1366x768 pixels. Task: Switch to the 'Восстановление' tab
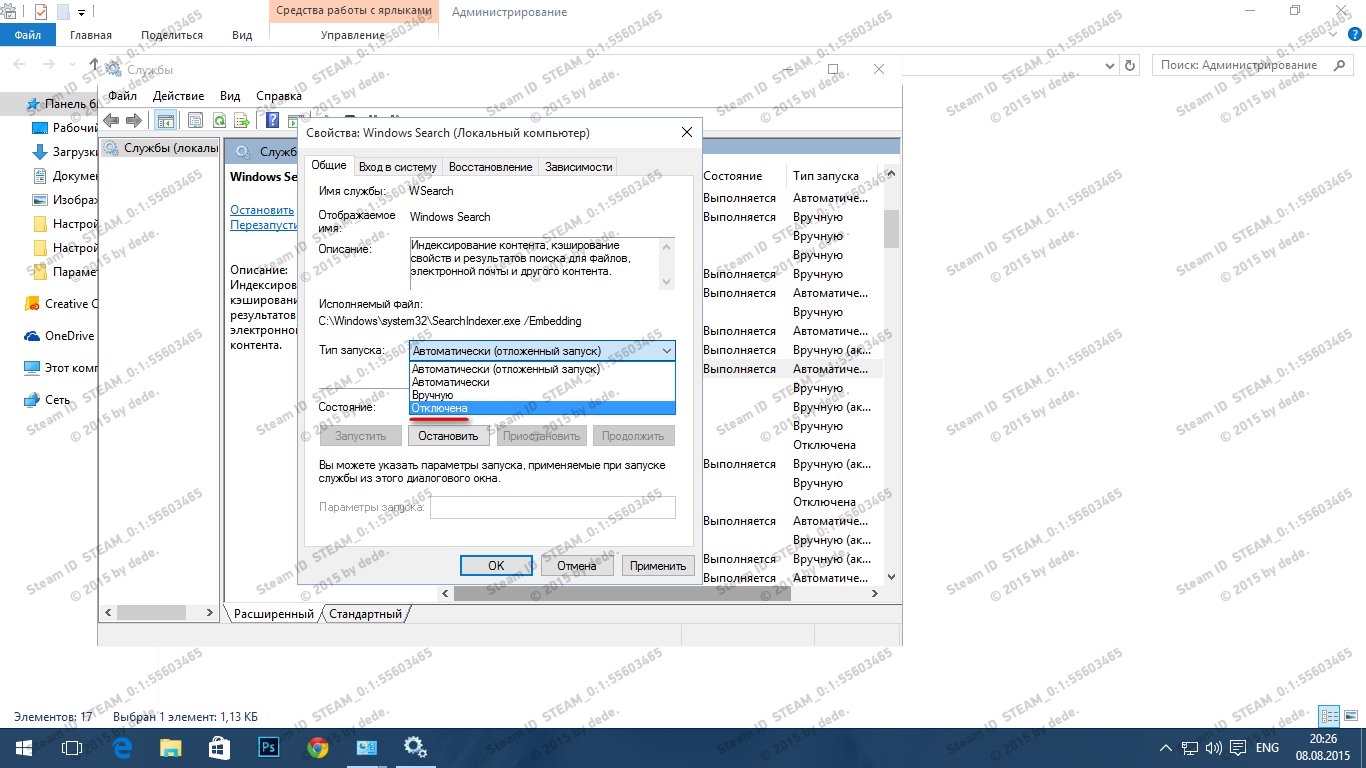pyautogui.click(x=490, y=167)
